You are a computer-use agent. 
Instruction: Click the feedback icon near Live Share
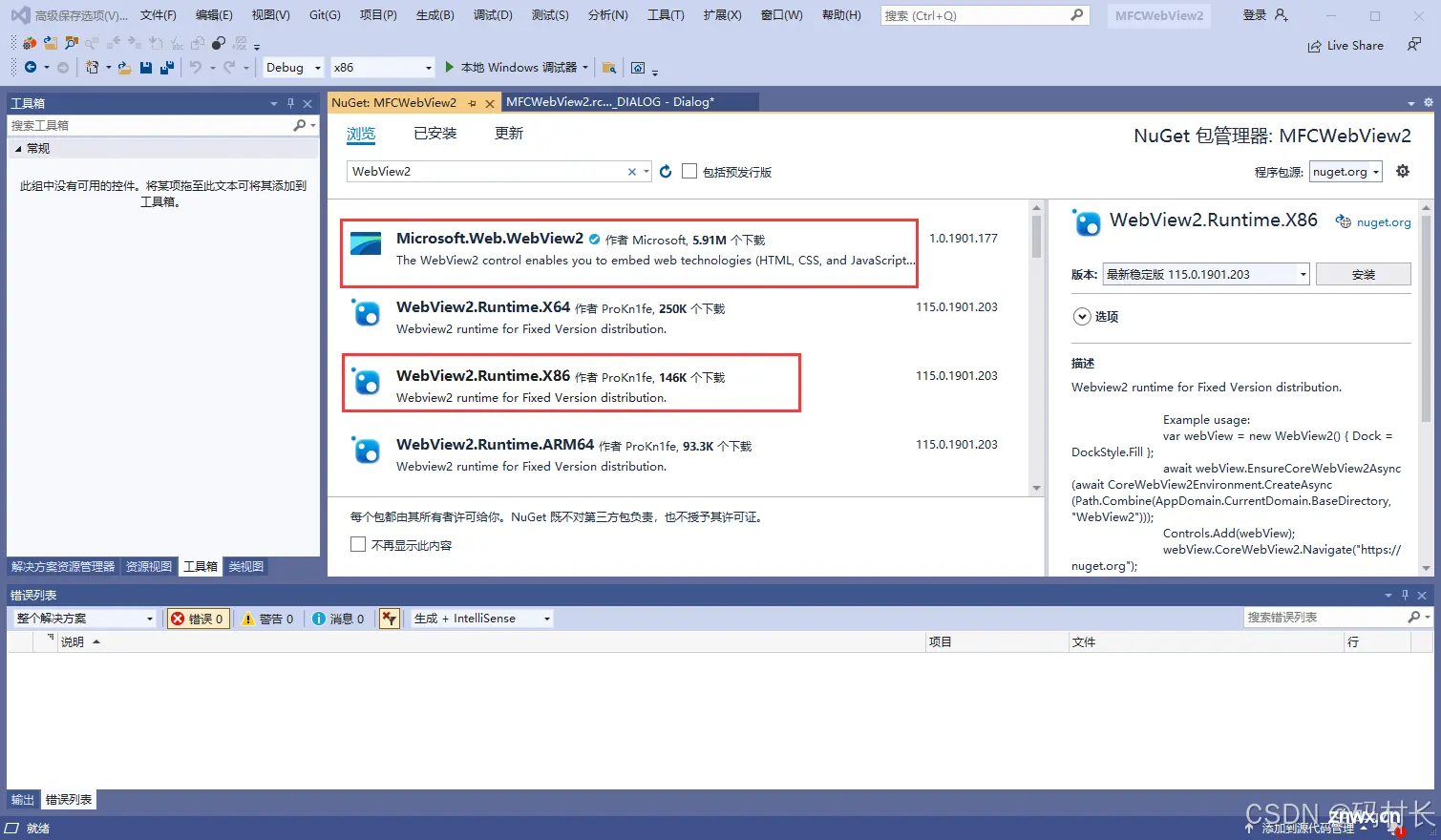[x=1414, y=45]
